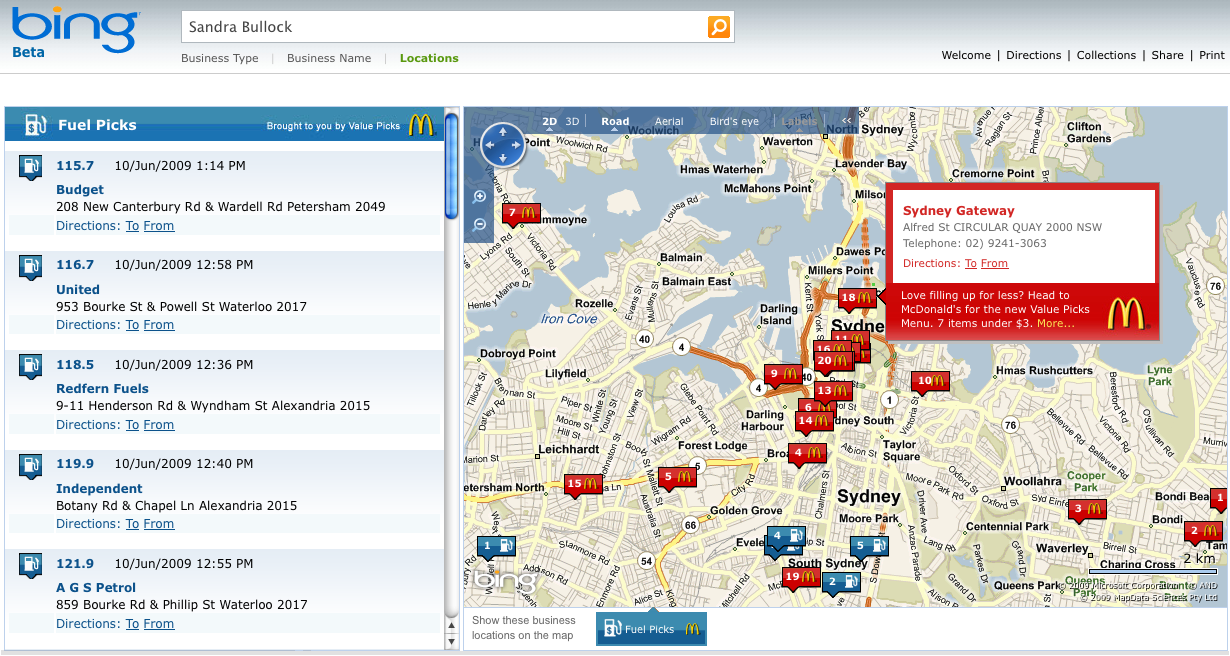The image size is (1230, 656).
Task: Click the United station name link
Action: tap(78, 289)
